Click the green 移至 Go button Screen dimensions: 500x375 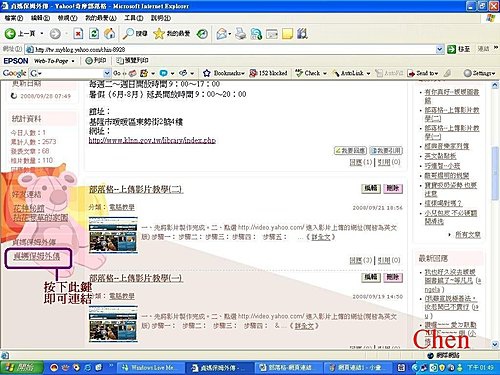pyautogui.click(x=459, y=49)
